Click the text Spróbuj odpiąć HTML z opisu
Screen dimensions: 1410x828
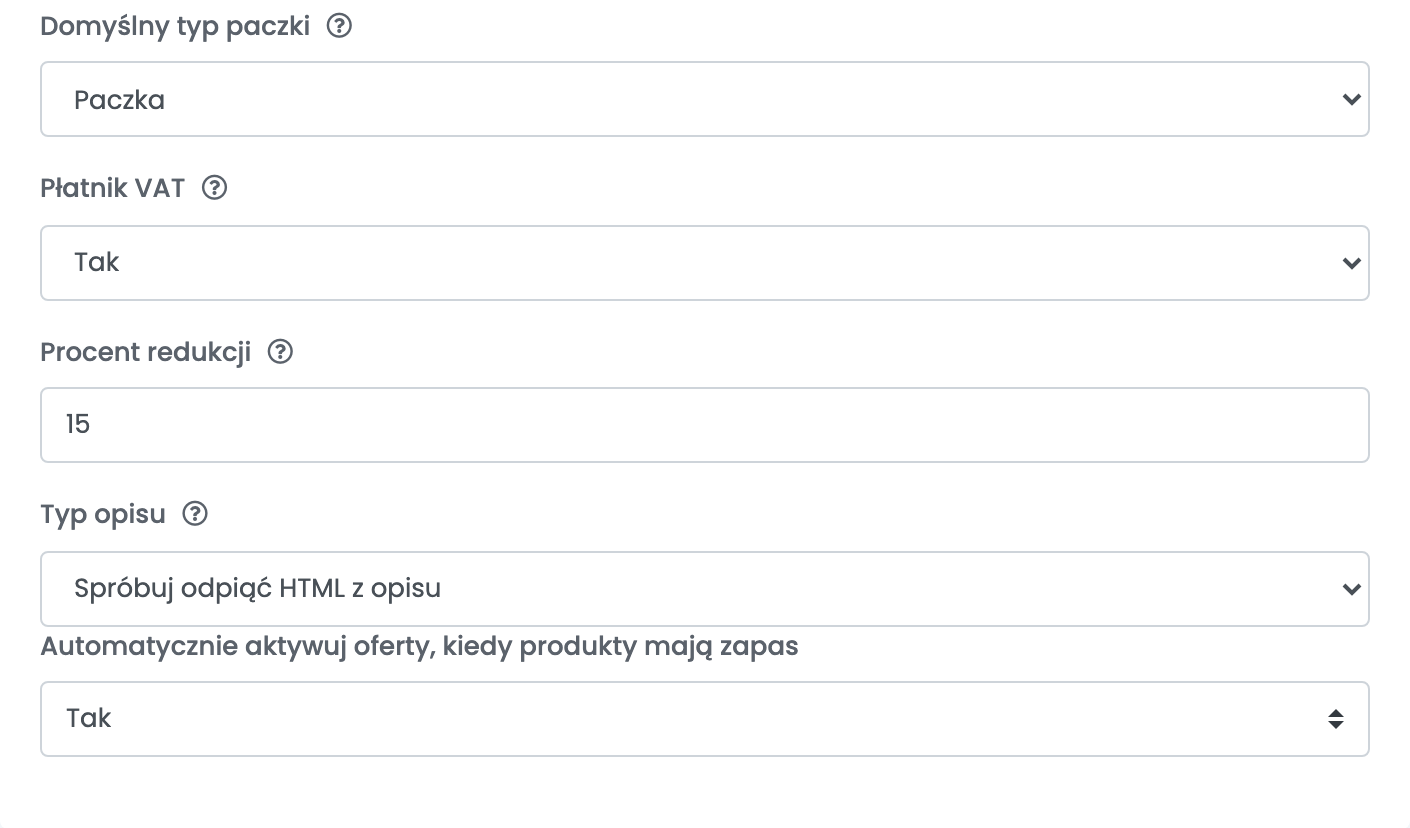(257, 588)
